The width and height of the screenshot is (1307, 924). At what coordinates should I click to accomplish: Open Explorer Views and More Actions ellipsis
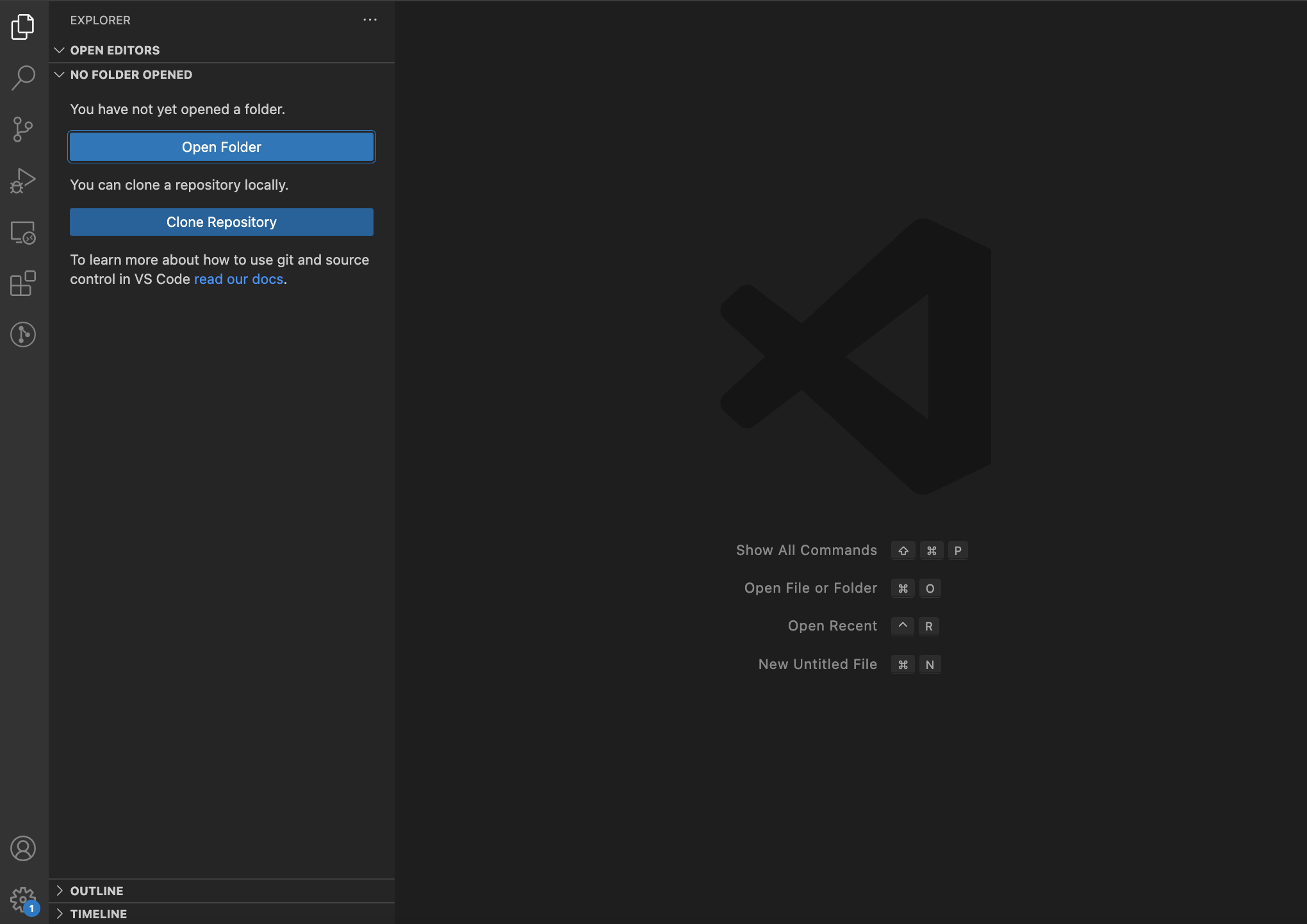(370, 20)
